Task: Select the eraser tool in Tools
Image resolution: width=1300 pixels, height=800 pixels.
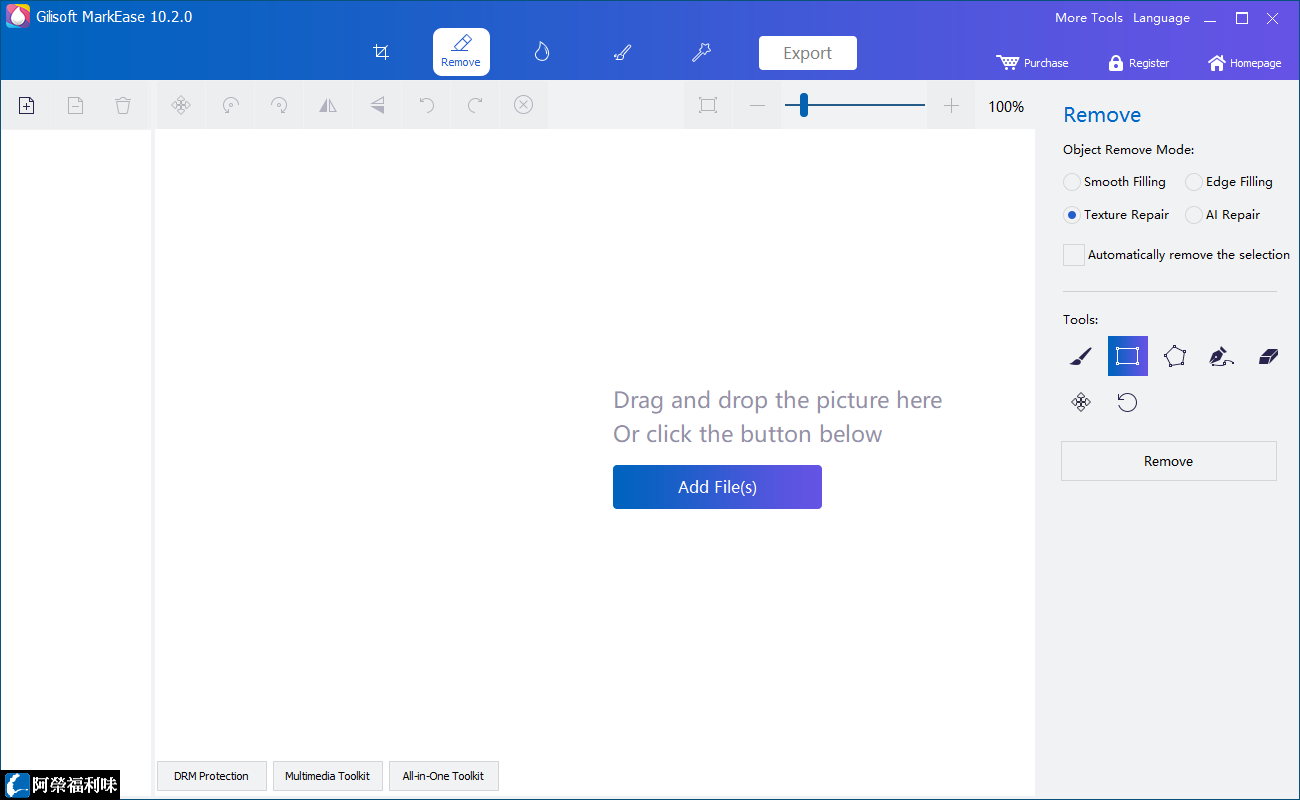Action: [x=1268, y=356]
